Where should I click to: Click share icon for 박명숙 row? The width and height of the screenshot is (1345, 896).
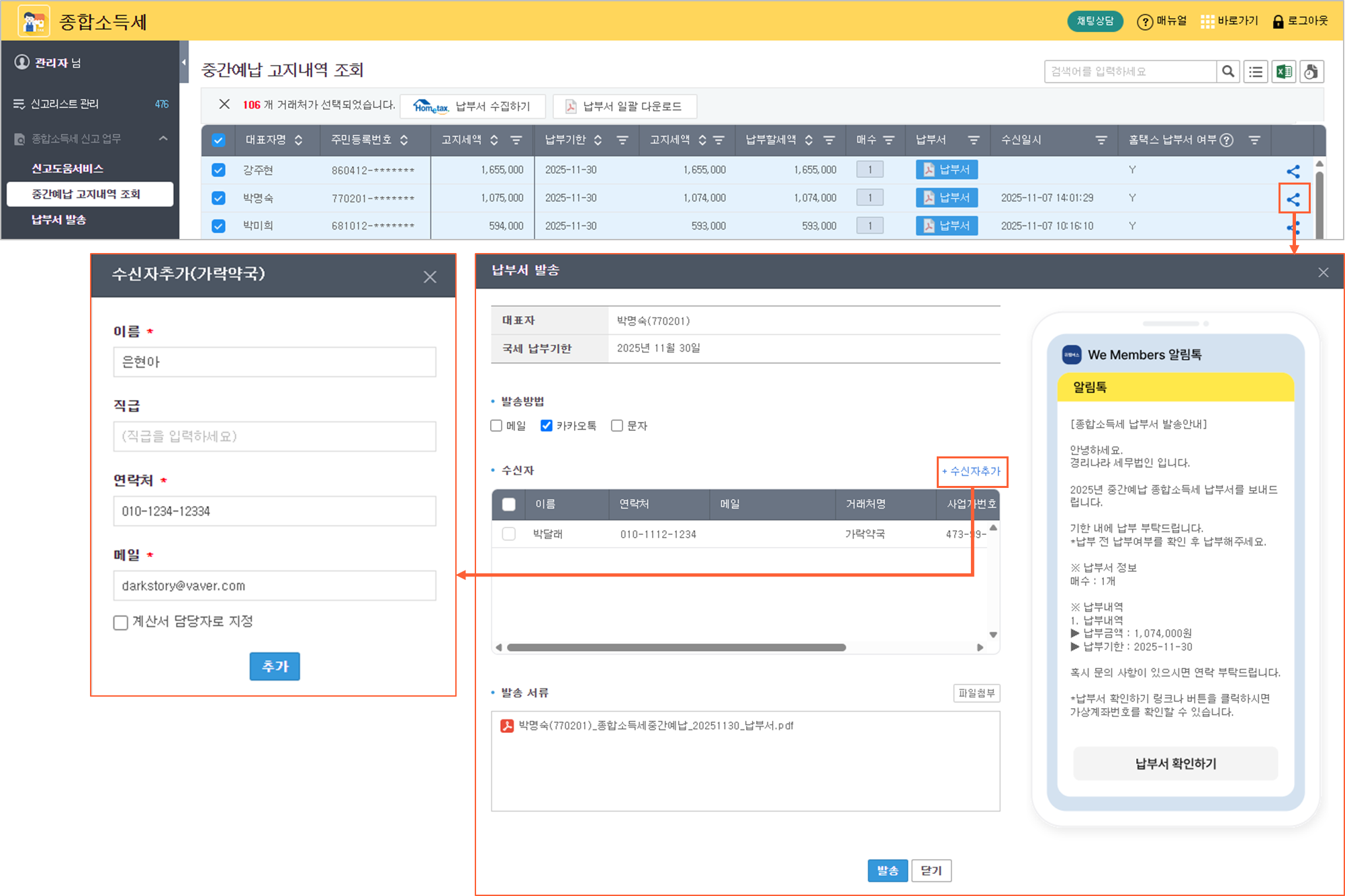click(x=1293, y=199)
